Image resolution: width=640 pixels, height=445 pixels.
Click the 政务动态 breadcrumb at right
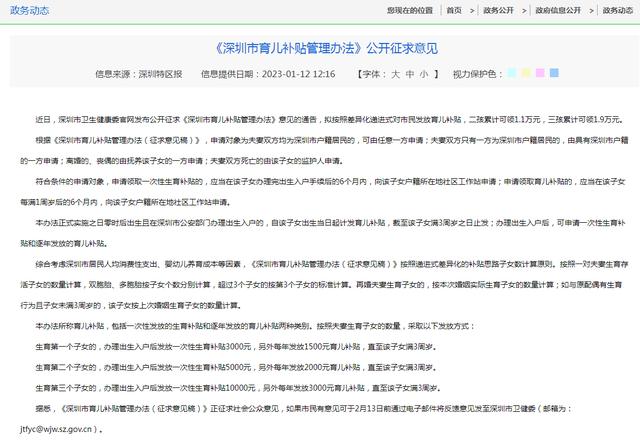pyautogui.click(x=618, y=11)
